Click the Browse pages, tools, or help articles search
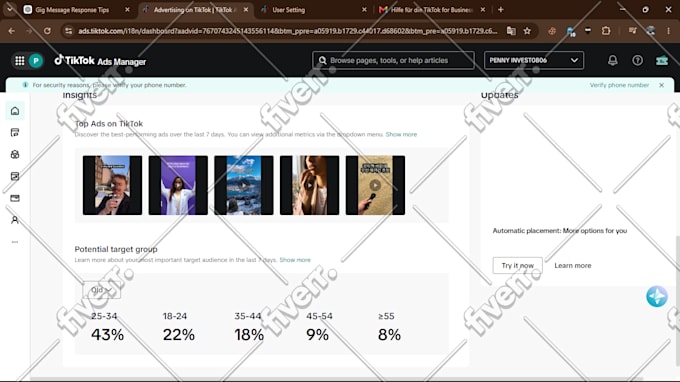 click(x=393, y=60)
